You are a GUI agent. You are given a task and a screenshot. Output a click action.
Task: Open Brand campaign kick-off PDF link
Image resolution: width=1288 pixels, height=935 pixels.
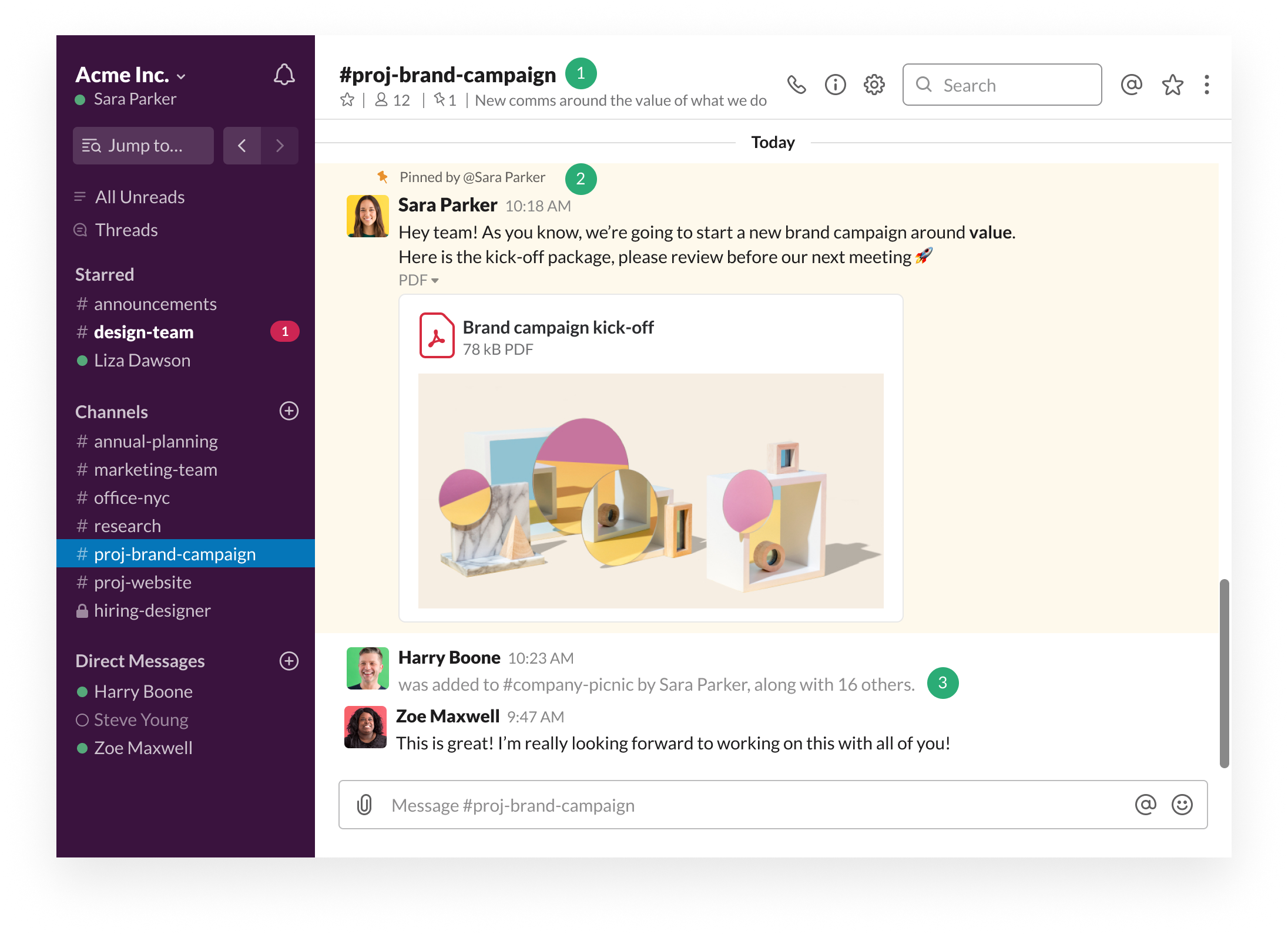tap(558, 328)
